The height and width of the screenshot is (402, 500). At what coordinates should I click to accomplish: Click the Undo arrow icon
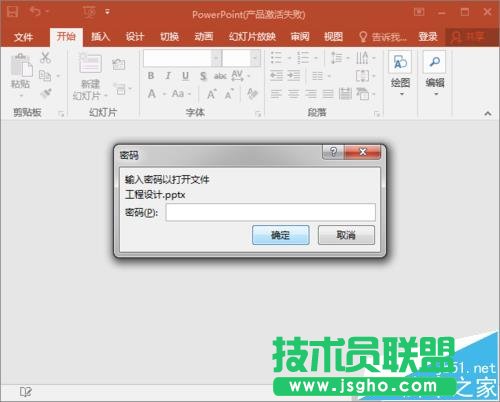[35, 12]
